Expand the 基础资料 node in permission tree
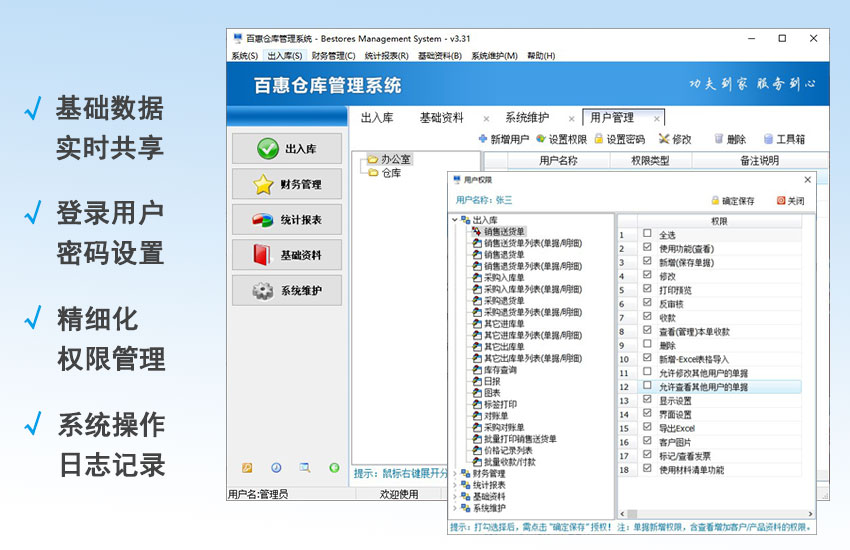This screenshot has height=550, width=850. [x=454, y=496]
